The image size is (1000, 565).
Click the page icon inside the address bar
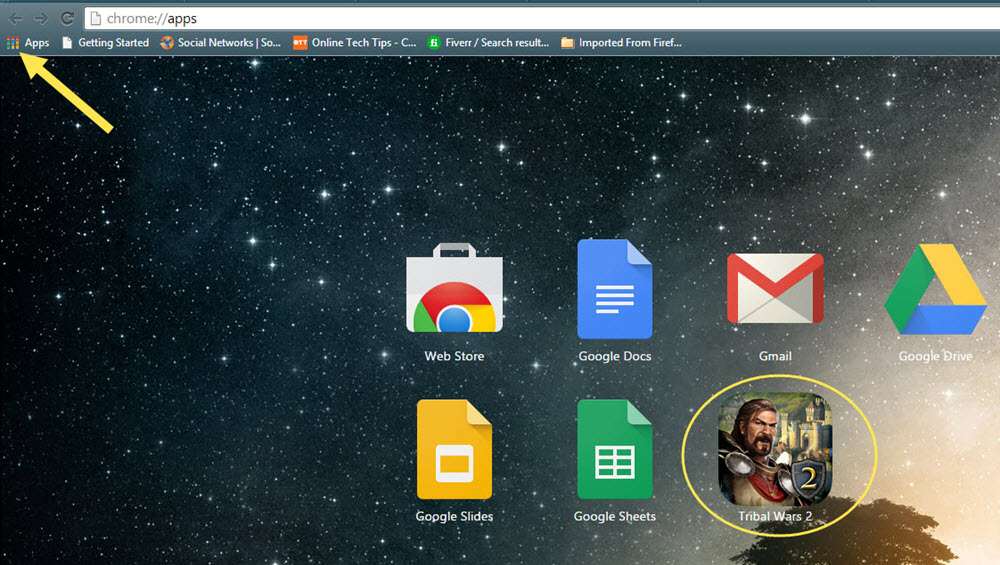(96, 18)
